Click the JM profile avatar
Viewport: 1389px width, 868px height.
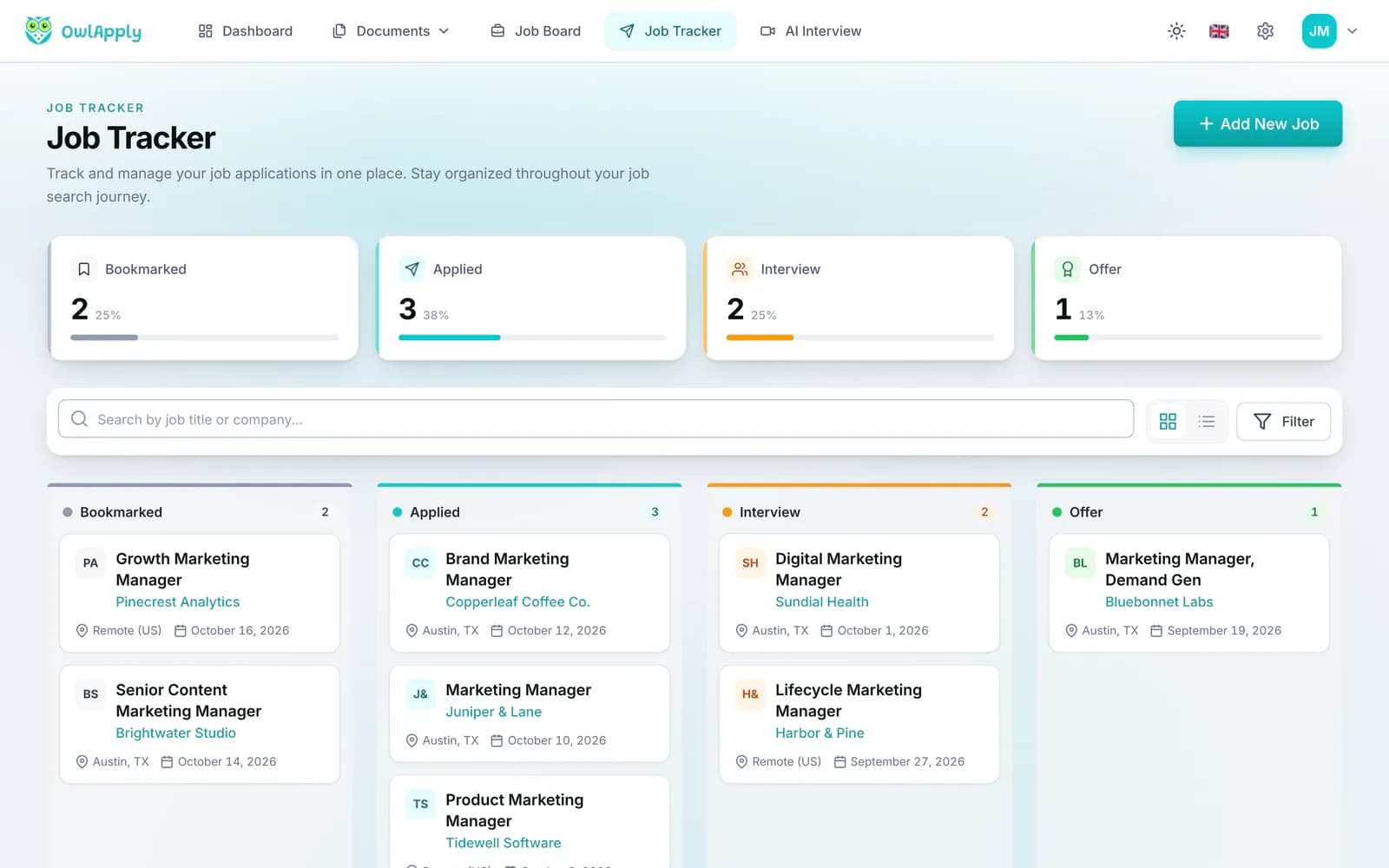tap(1319, 31)
